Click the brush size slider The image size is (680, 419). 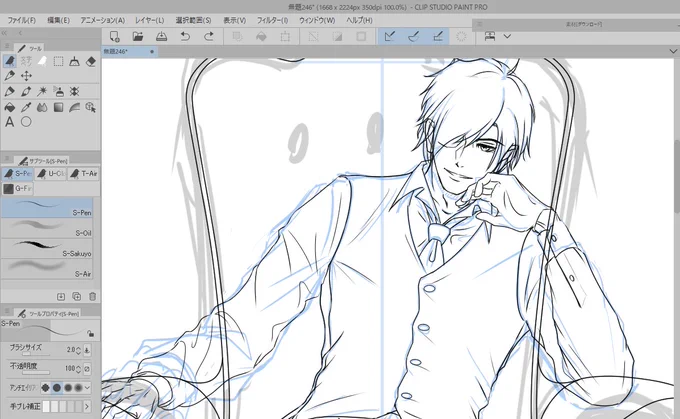click(36, 354)
